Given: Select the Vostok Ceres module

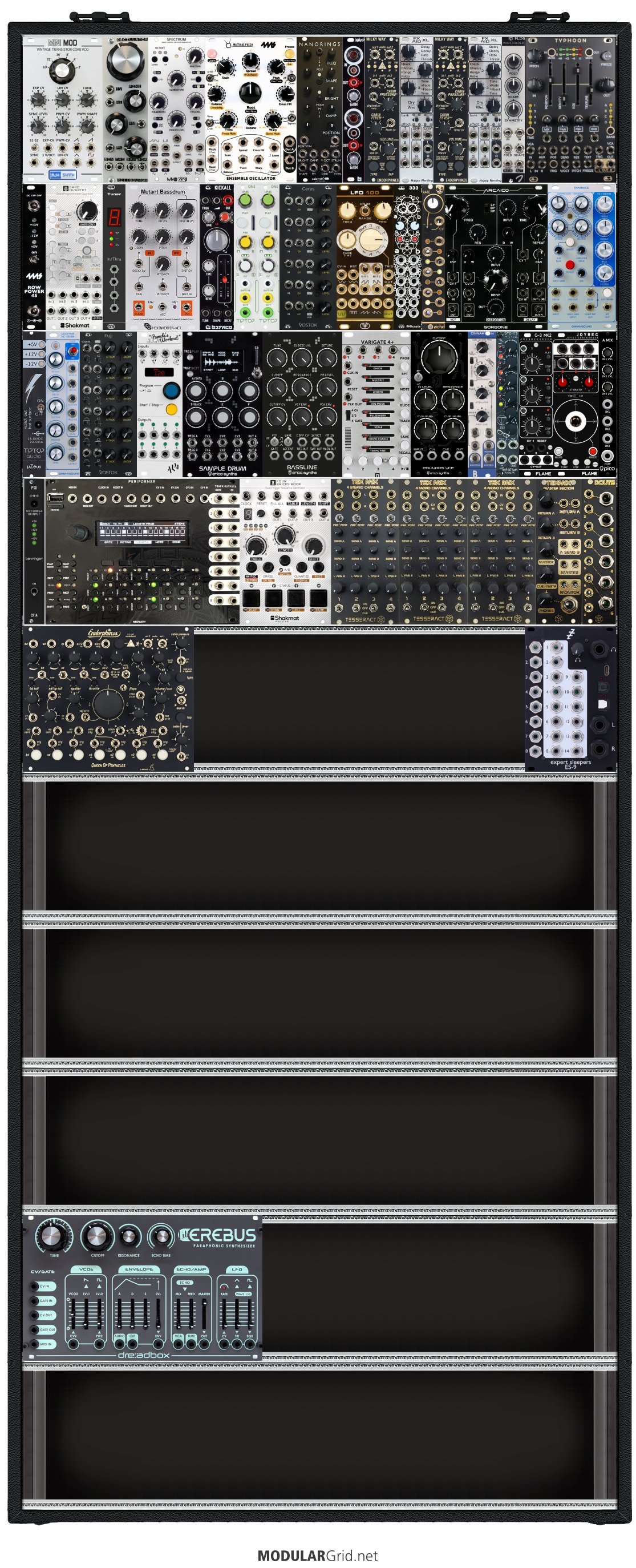Looking at the screenshot, I should (x=307, y=257).
